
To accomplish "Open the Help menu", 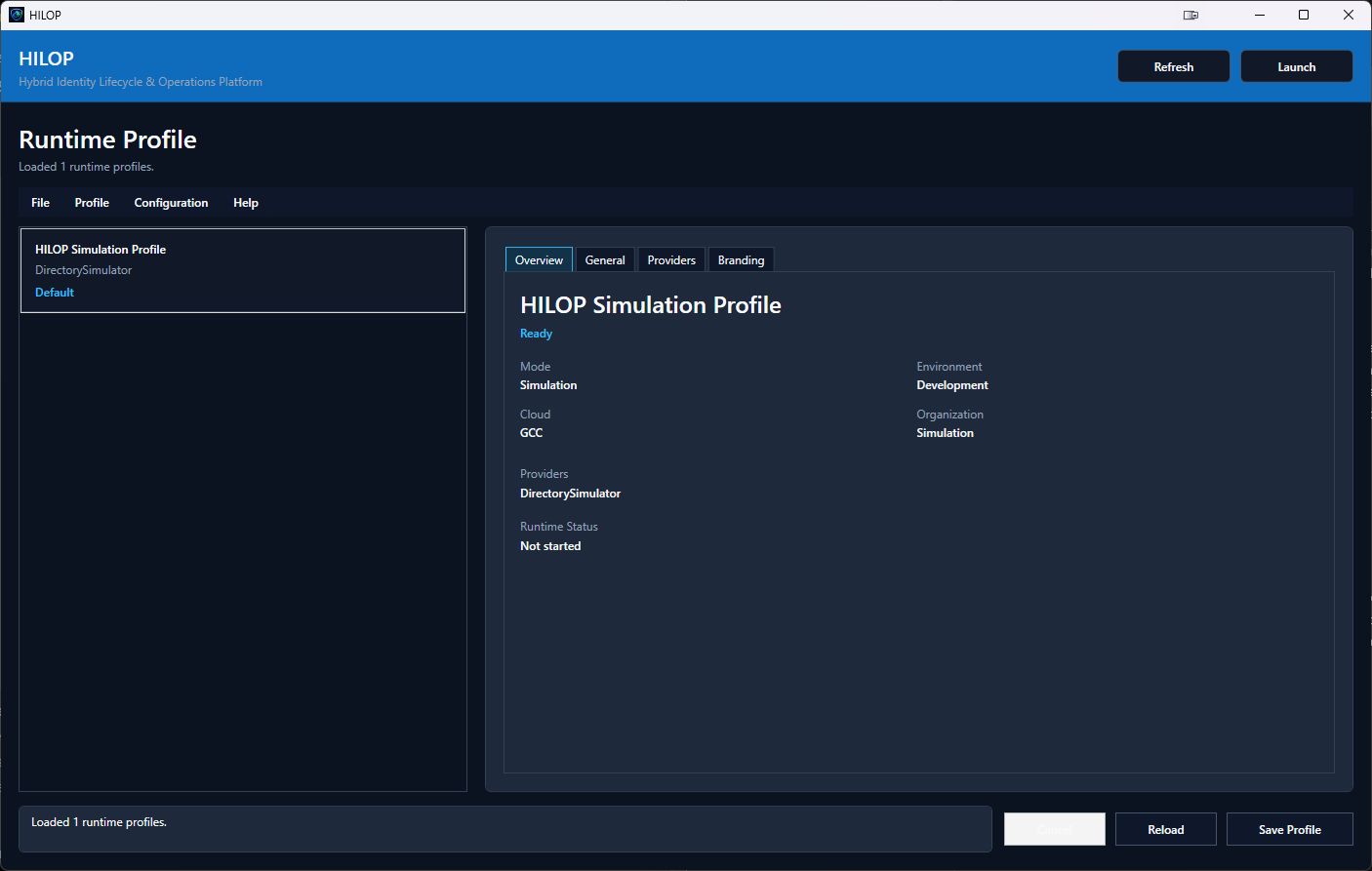I will tap(246, 203).
